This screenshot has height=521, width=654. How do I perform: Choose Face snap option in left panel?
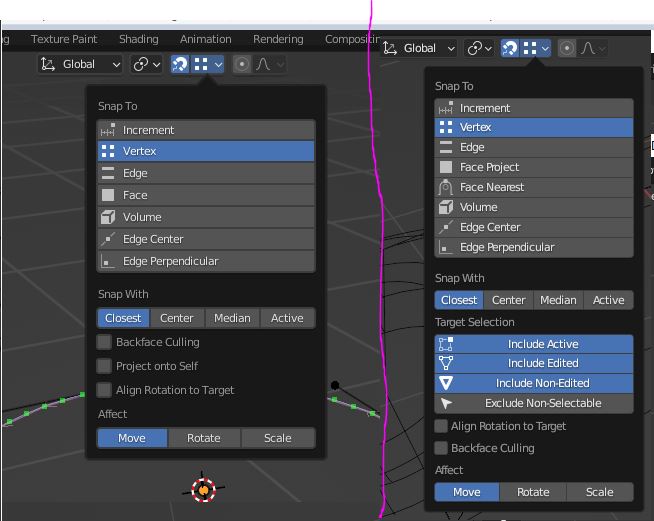[206, 195]
